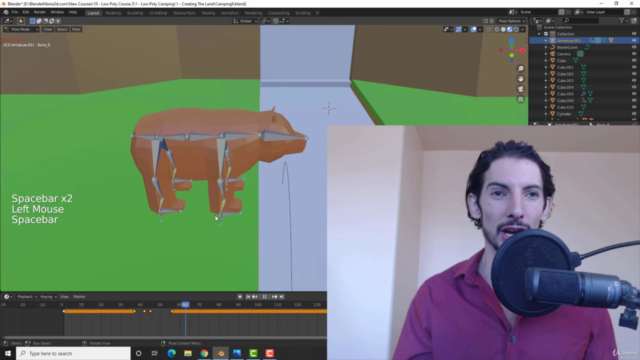Open the pivot point dropdown

pyautogui.click(x=265, y=21)
